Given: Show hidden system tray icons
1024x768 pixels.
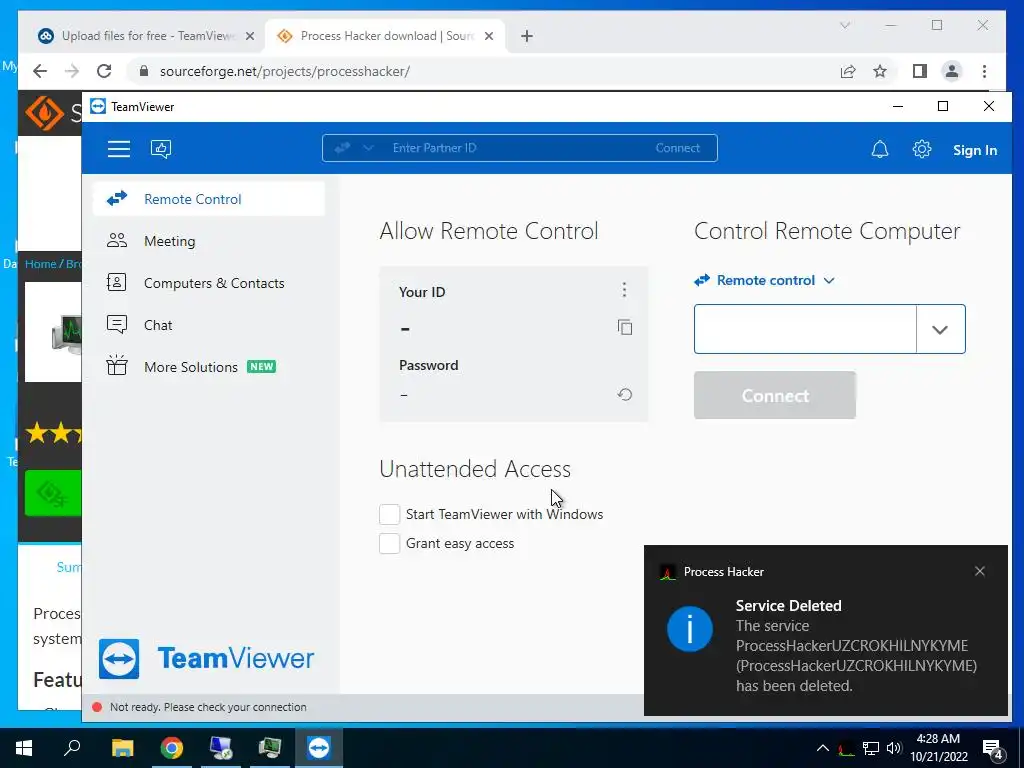Looking at the screenshot, I should coord(823,748).
